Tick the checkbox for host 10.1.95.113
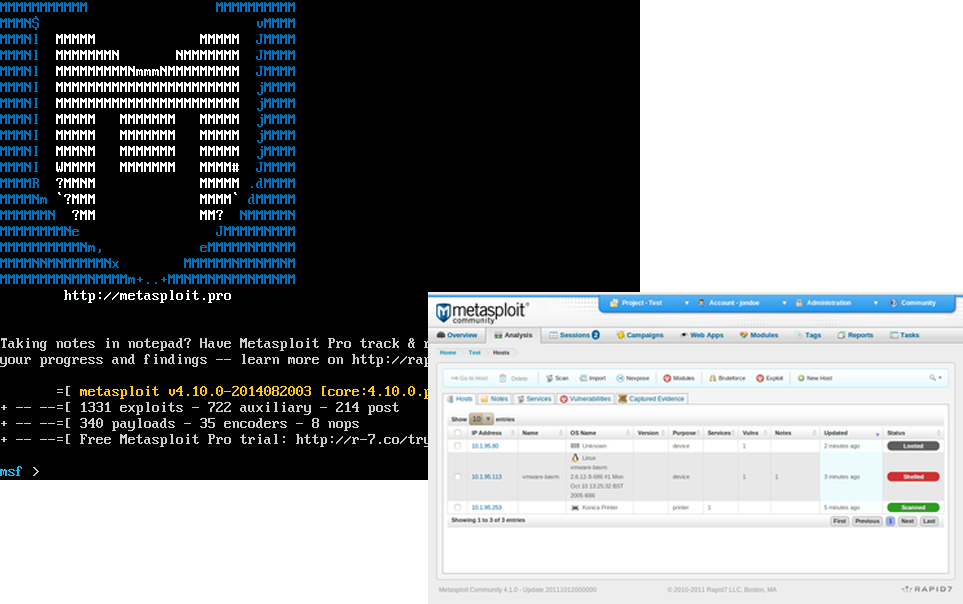The width and height of the screenshot is (963, 604). click(x=458, y=477)
